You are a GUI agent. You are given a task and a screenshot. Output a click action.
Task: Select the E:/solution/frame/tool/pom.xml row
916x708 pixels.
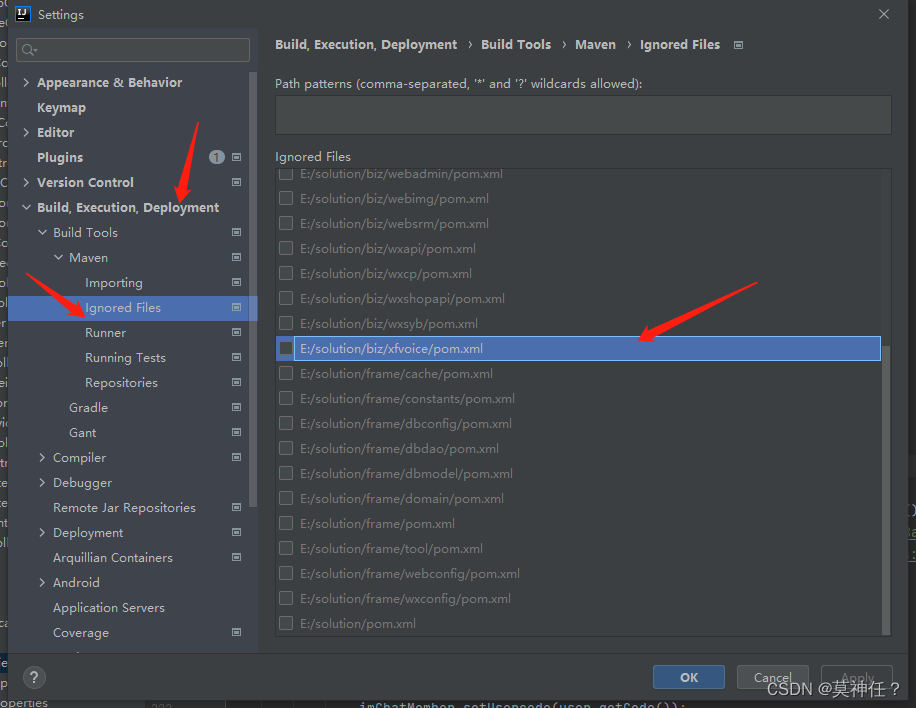click(578, 549)
